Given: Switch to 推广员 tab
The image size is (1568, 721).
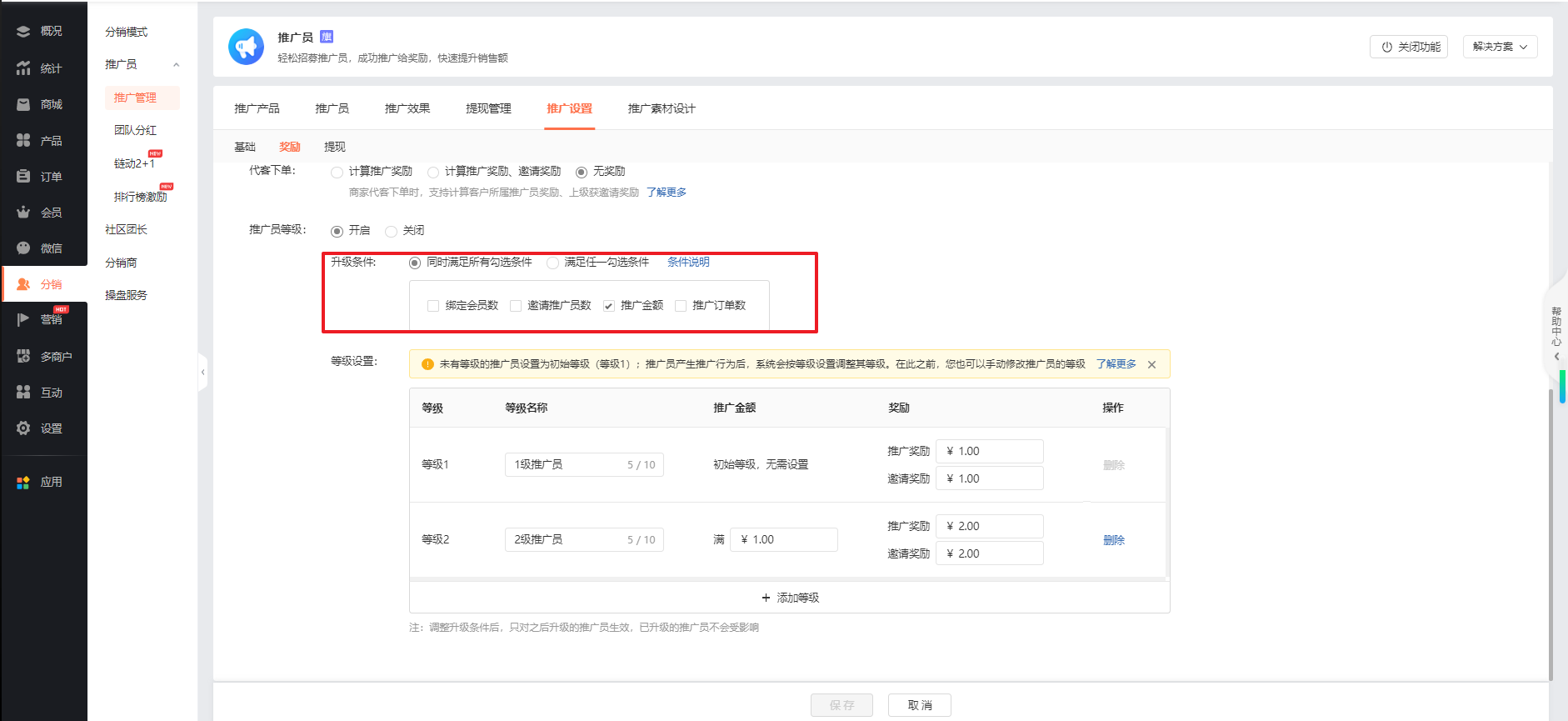Looking at the screenshot, I should tap(332, 108).
